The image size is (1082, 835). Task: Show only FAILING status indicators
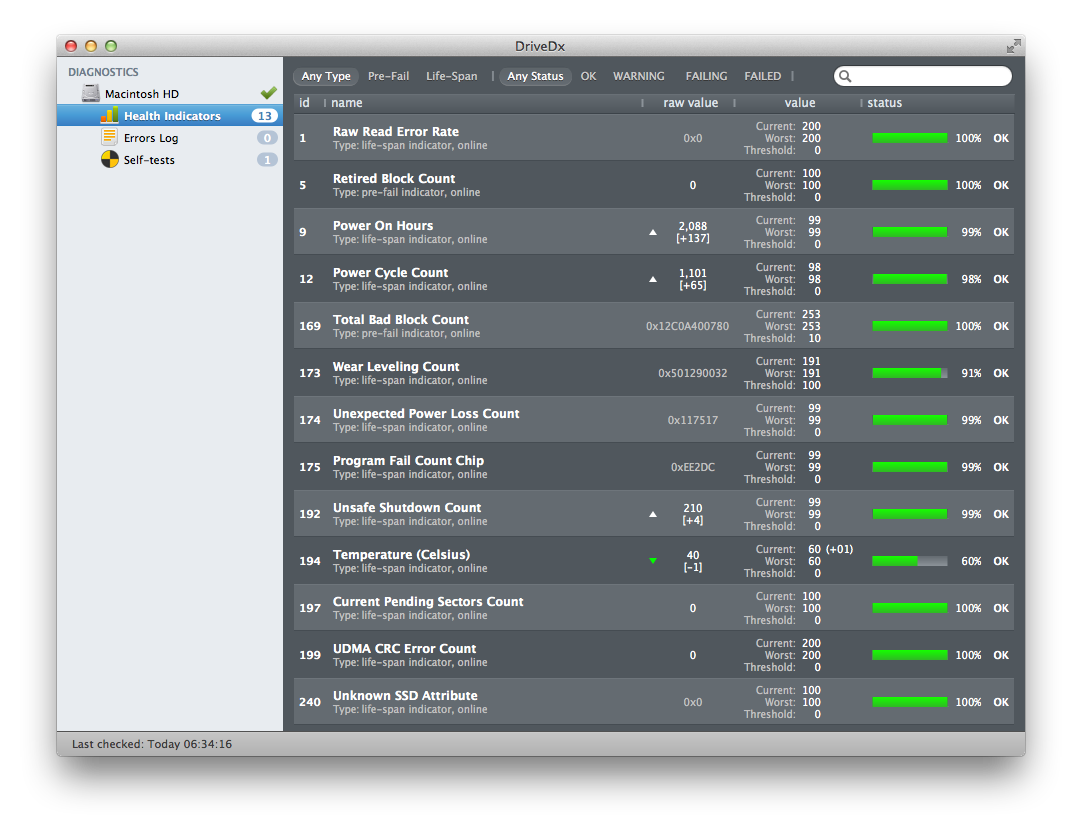[706, 76]
